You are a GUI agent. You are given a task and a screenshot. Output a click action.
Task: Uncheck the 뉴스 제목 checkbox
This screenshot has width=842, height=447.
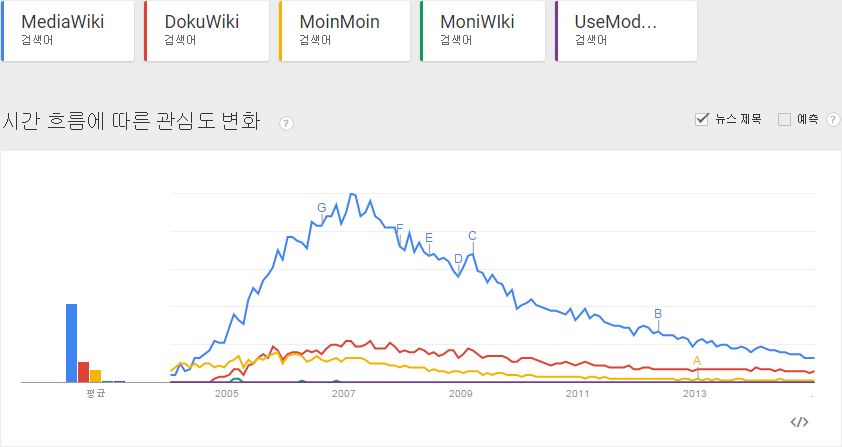tap(702, 120)
